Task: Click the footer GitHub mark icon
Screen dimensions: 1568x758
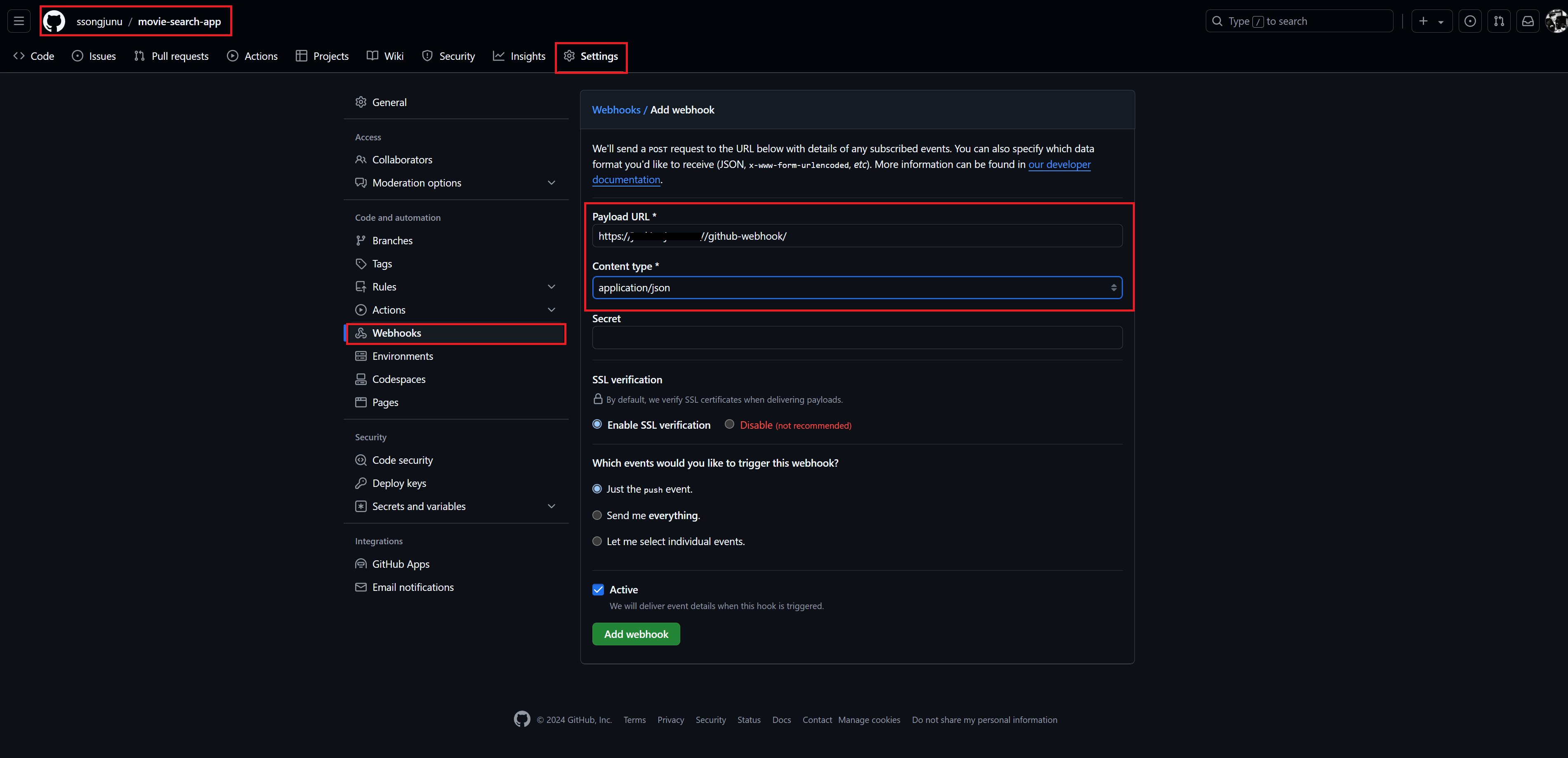Action: pyautogui.click(x=522, y=719)
